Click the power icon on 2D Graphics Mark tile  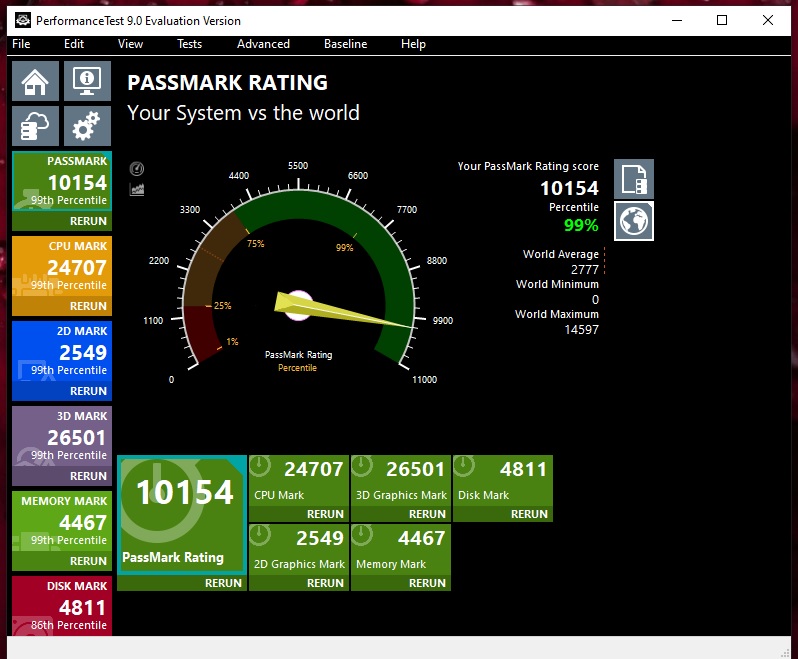260,535
